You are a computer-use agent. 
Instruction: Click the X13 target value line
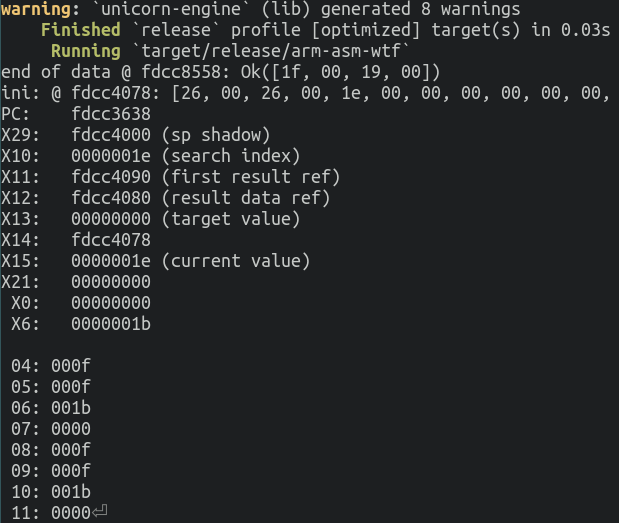150,219
